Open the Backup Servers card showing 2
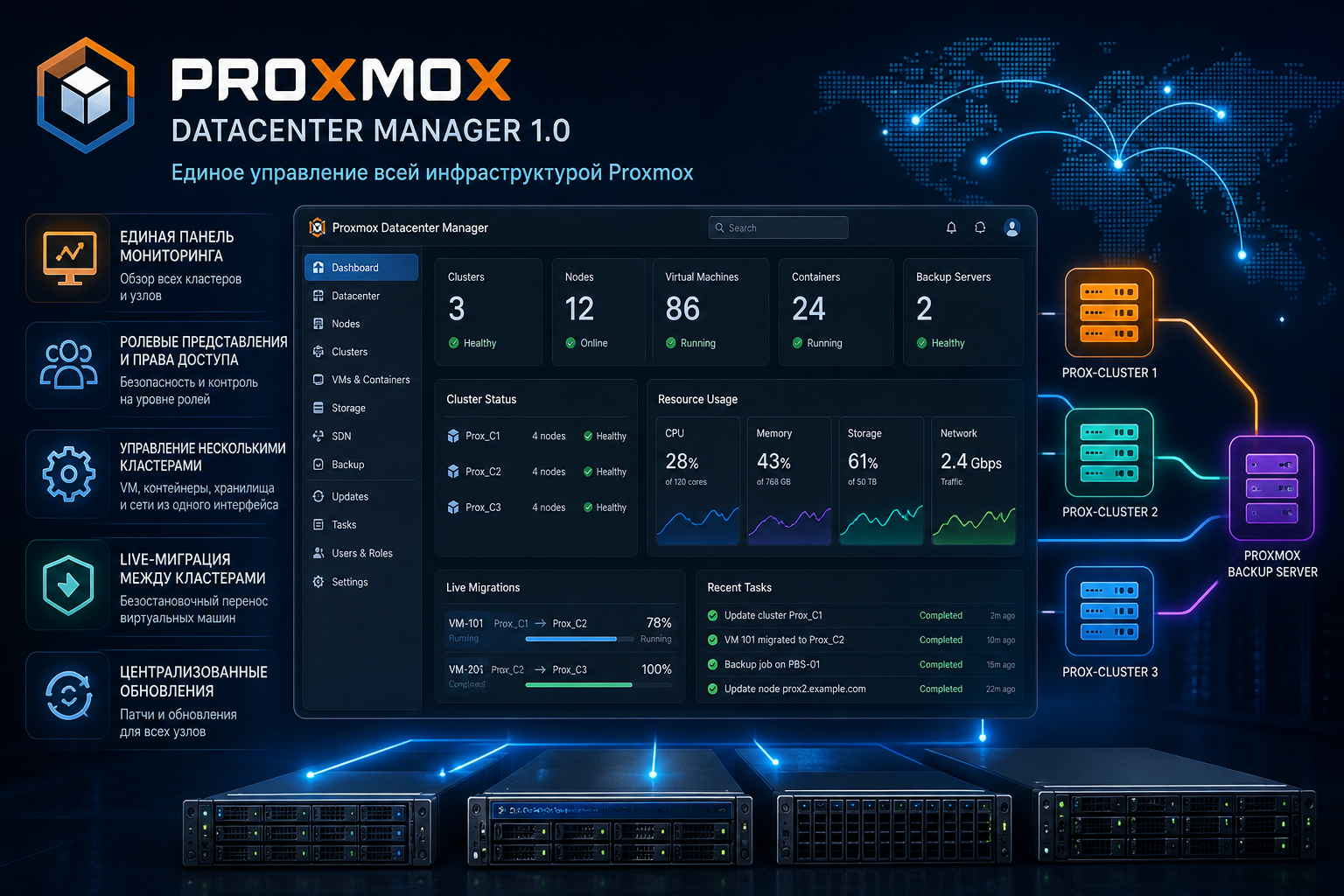The image size is (1344, 896). click(x=962, y=311)
